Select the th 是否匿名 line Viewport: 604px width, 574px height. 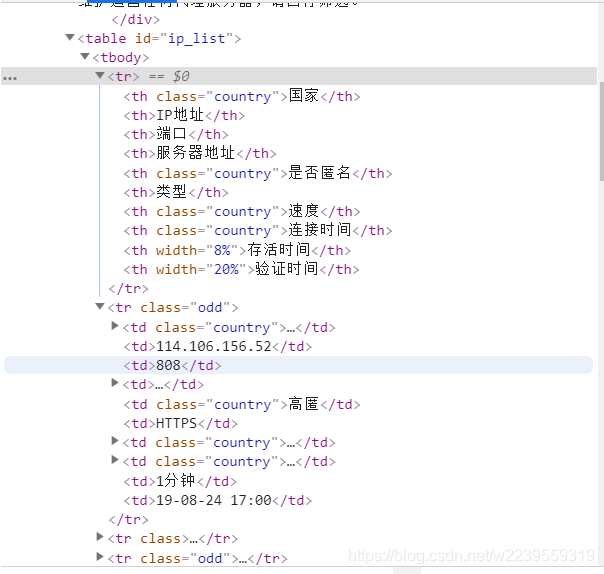point(258,173)
